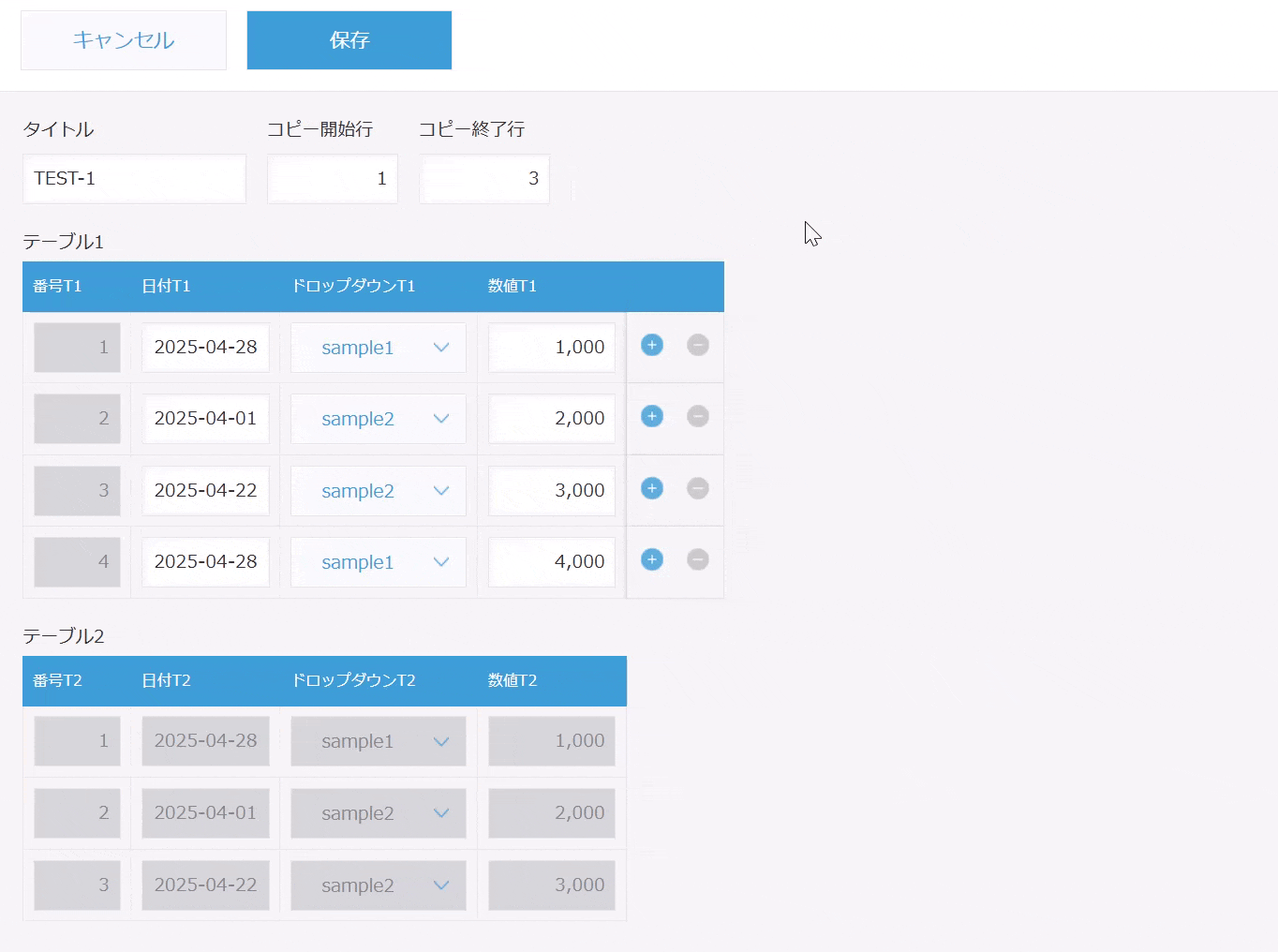Click the 数値T2 field showing 2,000
1278x952 pixels.
click(x=552, y=813)
